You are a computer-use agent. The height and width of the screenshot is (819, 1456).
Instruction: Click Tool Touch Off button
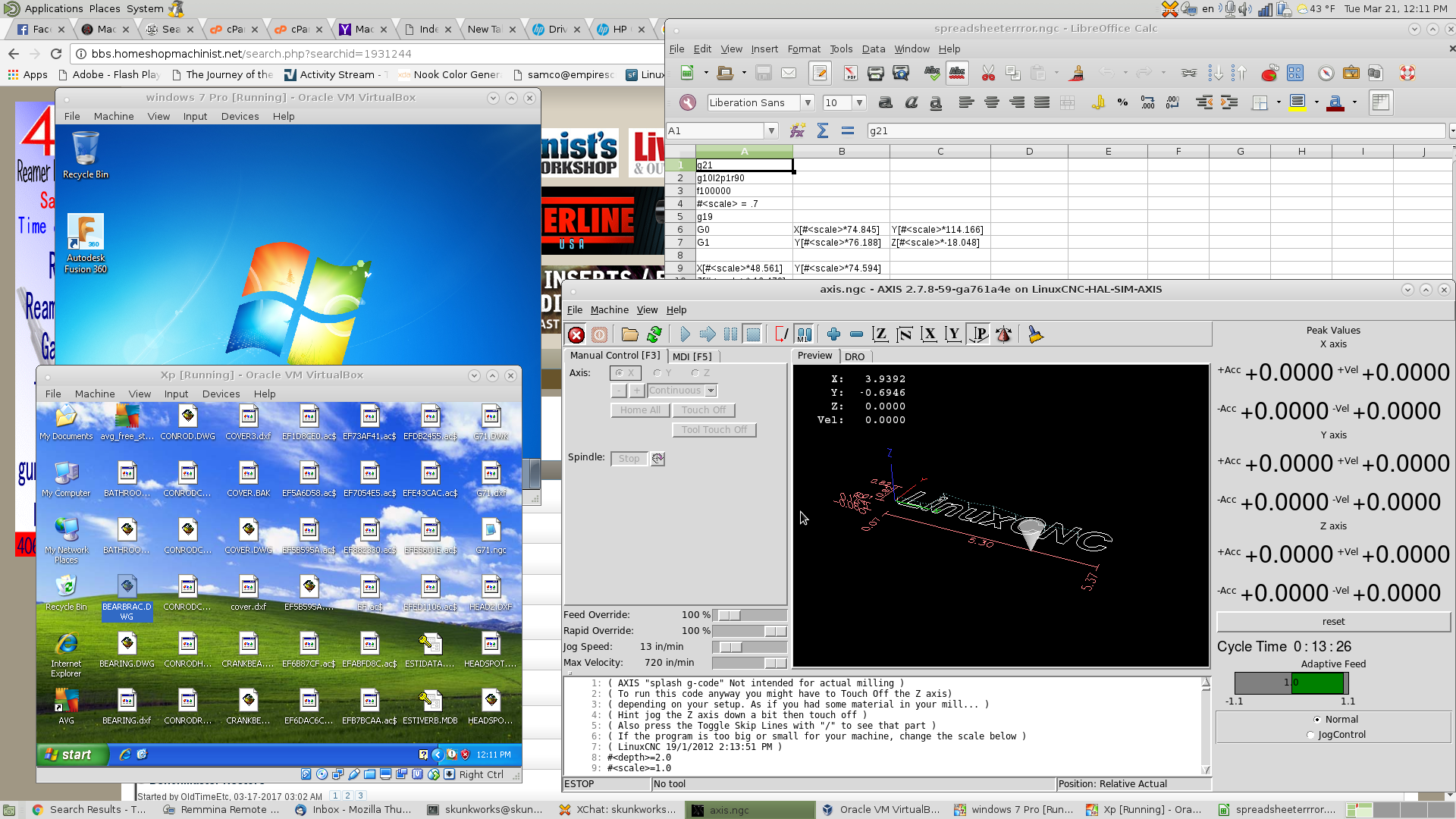point(714,430)
